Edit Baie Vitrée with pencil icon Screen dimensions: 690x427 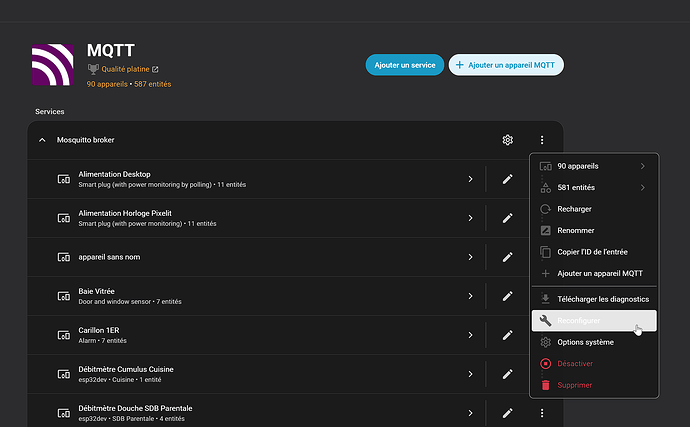(508, 296)
